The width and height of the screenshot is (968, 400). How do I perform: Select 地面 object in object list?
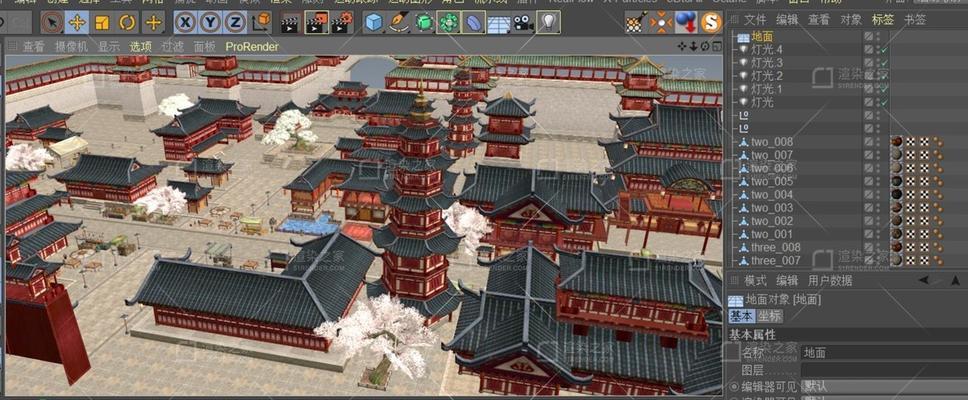pyautogui.click(x=762, y=36)
